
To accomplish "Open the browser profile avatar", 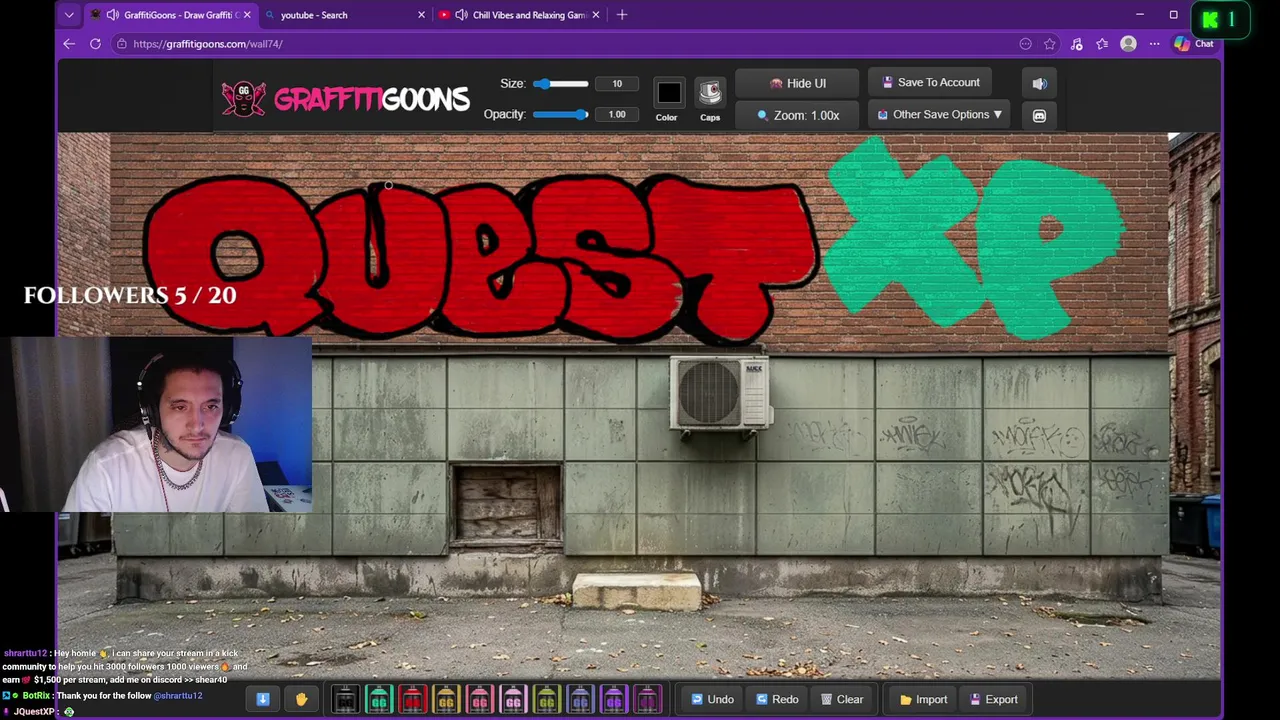I will click(x=1128, y=44).
